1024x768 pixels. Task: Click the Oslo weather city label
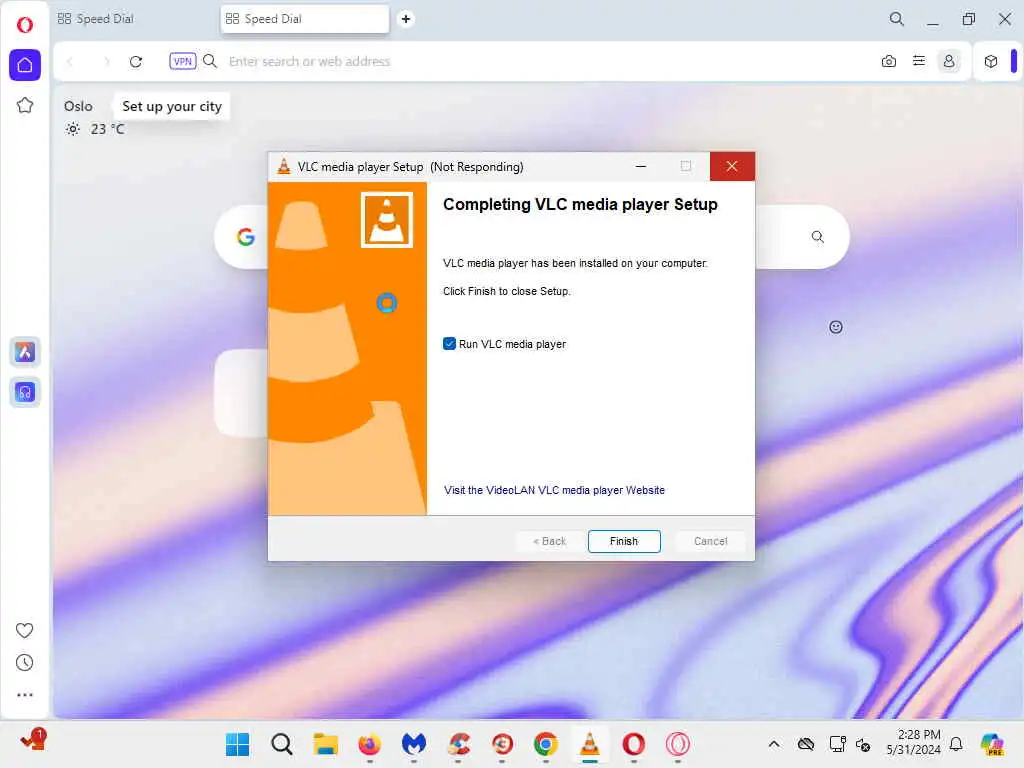(x=78, y=106)
